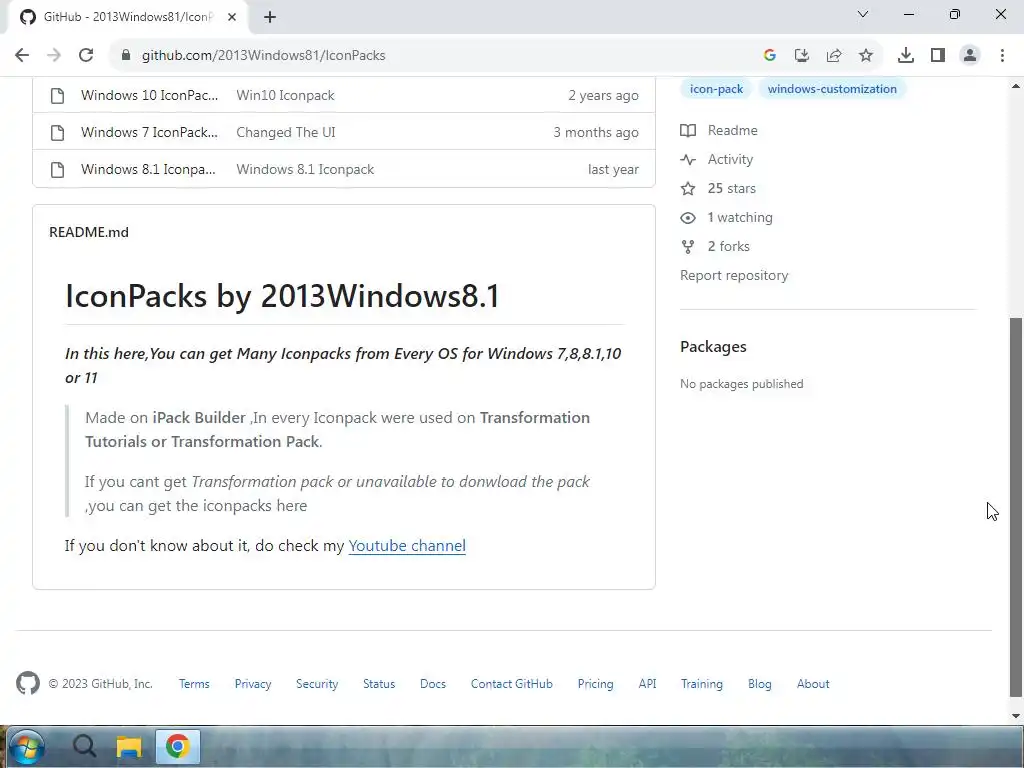Open the Status footer link
This screenshot has width=1024, height=768.
379,684
